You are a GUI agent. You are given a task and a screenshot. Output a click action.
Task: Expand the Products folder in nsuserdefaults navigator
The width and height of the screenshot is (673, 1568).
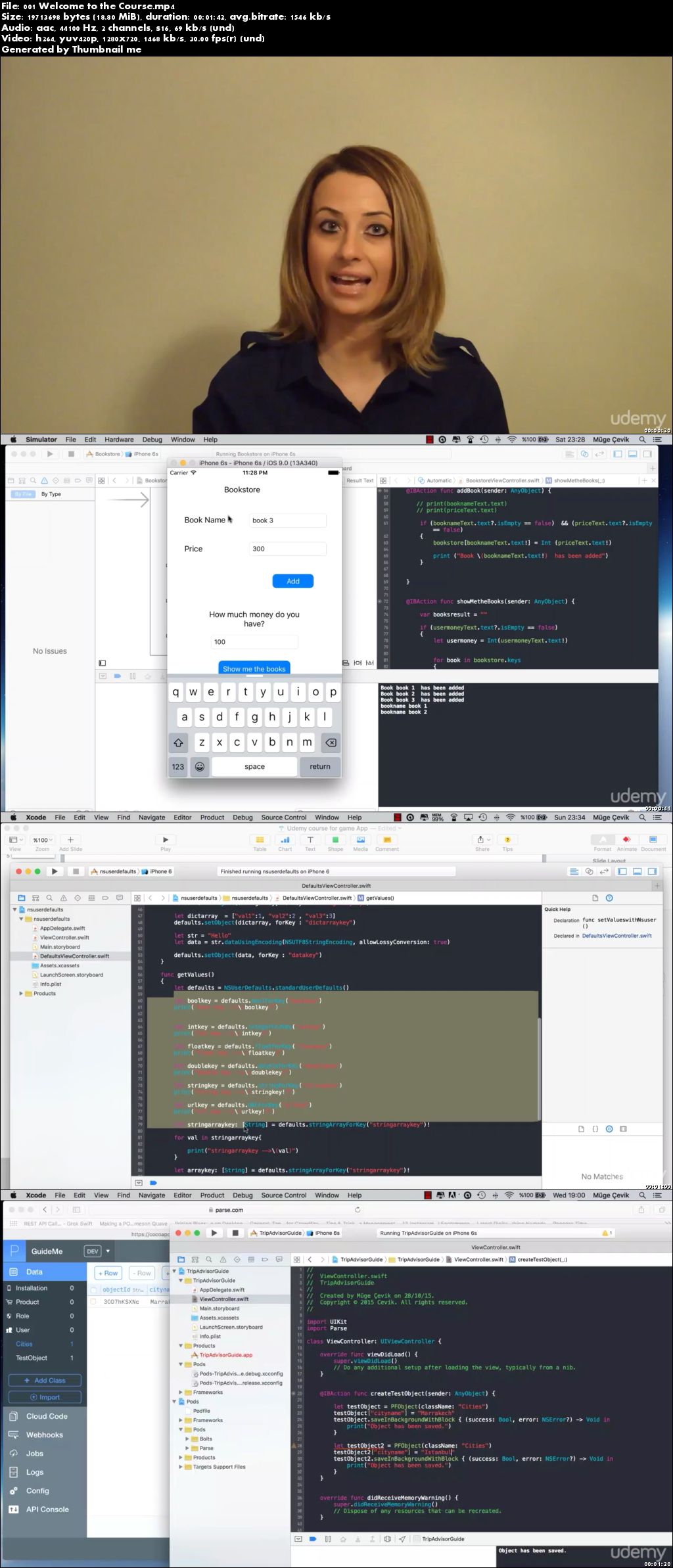click(x=21, y=994)
